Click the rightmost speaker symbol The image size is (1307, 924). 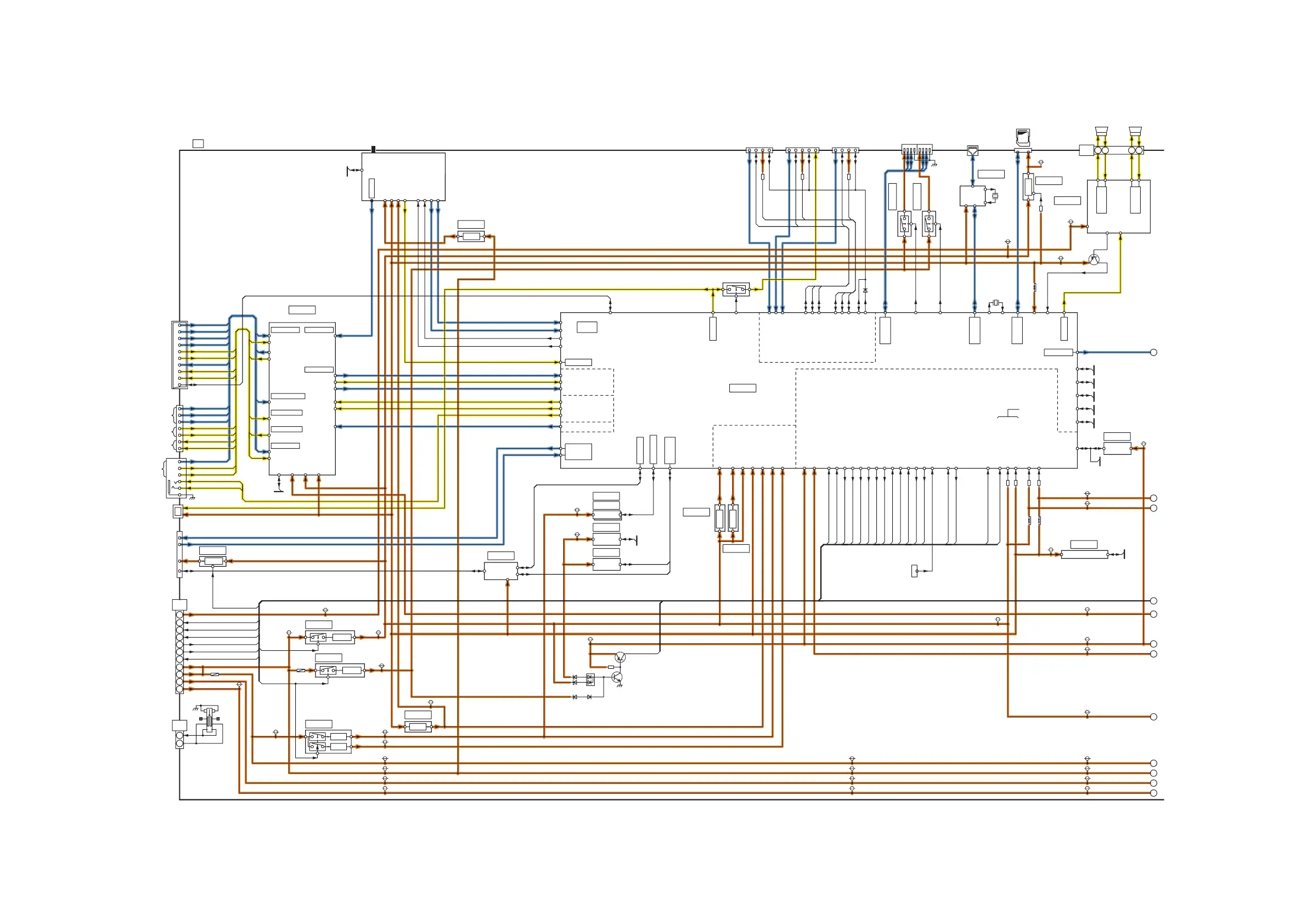click(x=1136, y=131)
